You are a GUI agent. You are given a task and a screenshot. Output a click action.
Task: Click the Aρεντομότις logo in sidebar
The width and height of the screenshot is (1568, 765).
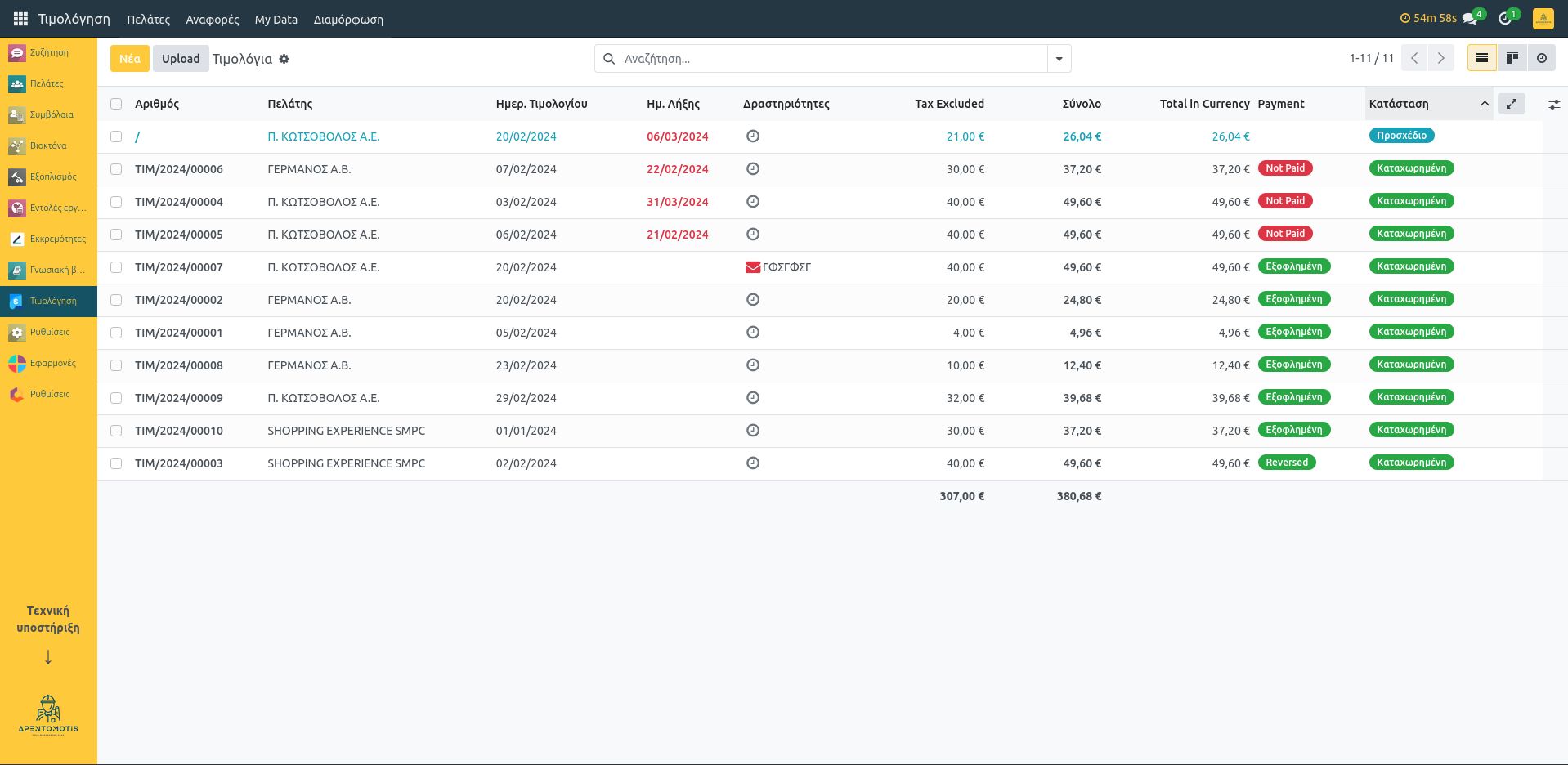(48, 716)
